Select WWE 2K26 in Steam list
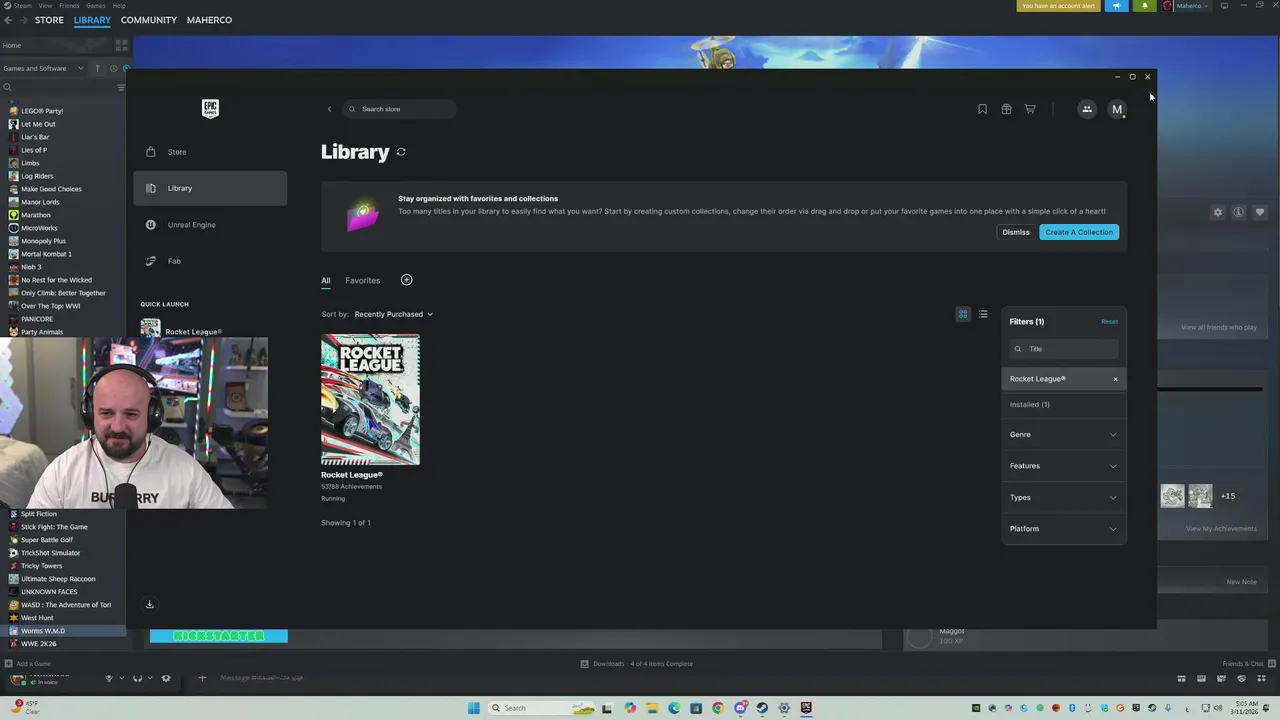1280x720 pixels. point(38,644)
